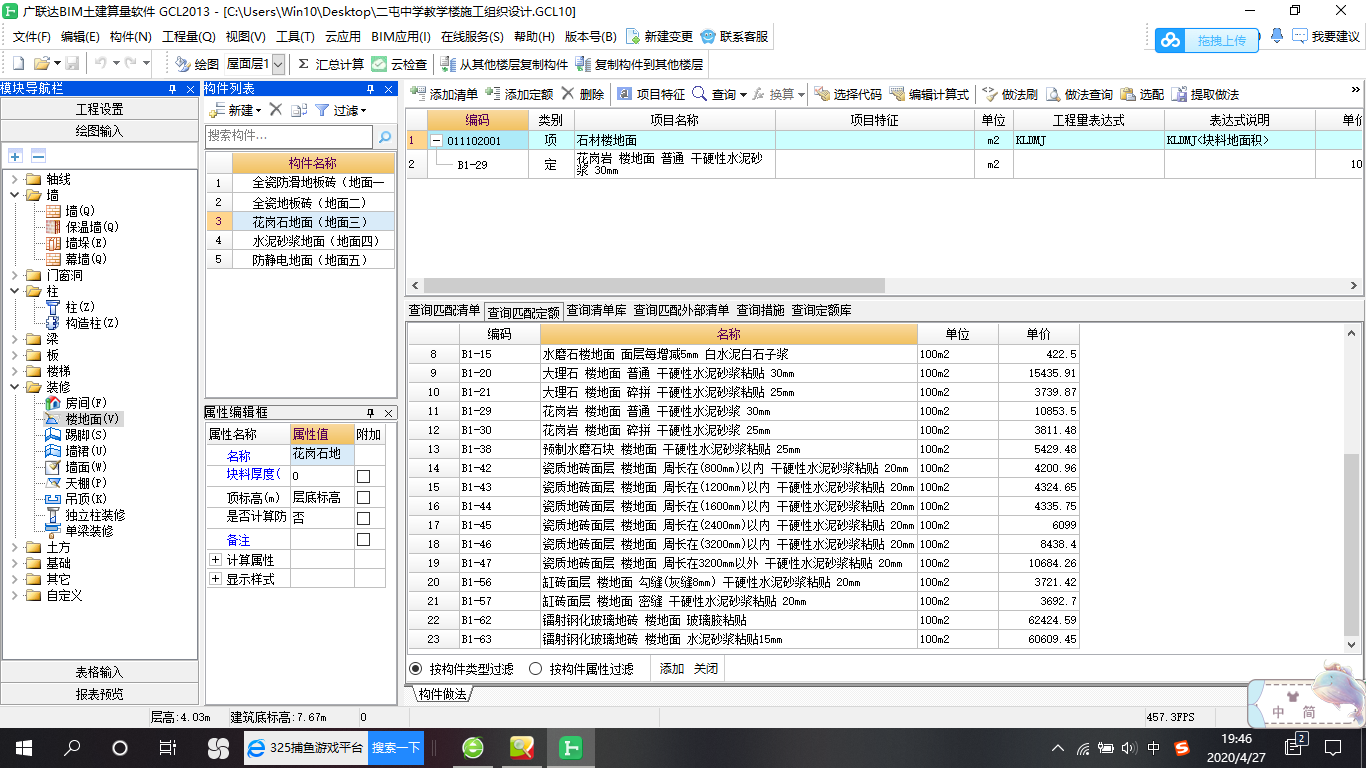The width and height of the screenshot is (1366, 768).
Task: Click the 报表预览 navigation button
Action: (x=100, y=694)
